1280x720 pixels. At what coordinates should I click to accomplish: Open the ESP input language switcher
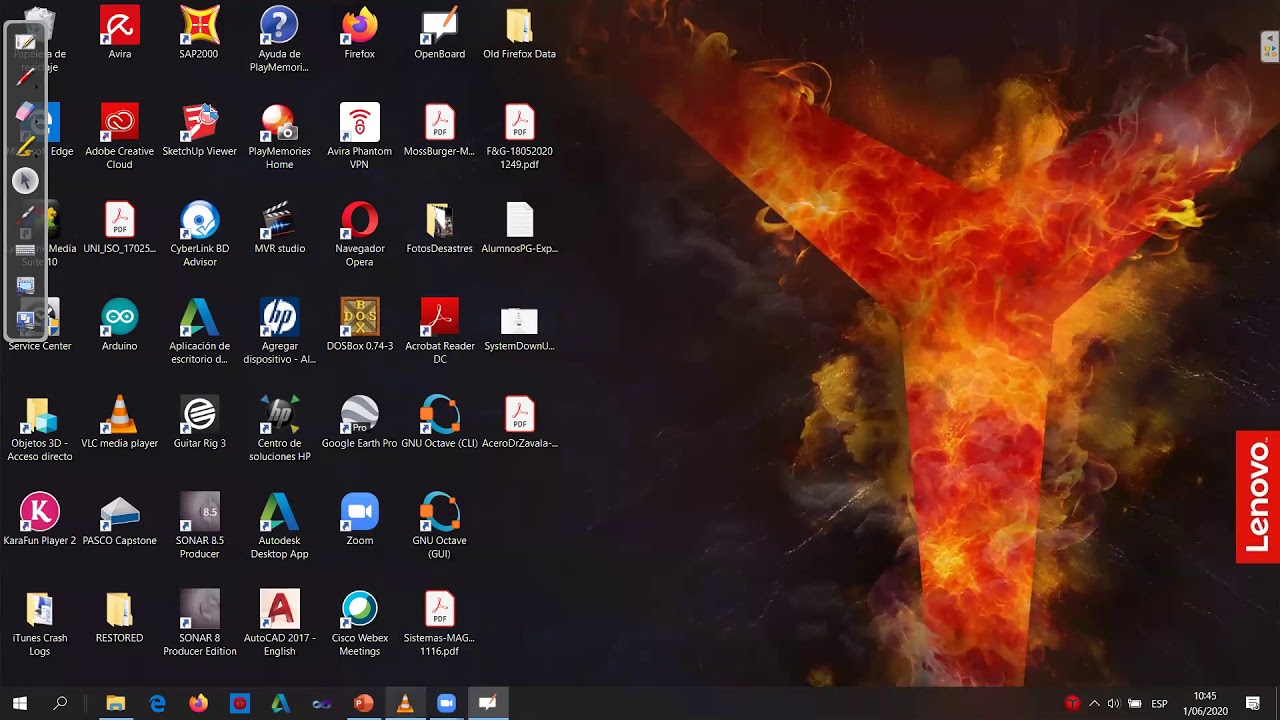1159,704
